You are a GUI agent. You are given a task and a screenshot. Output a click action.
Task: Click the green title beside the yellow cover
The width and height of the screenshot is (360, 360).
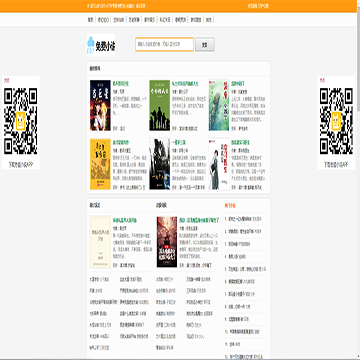(x=121, y=142)
